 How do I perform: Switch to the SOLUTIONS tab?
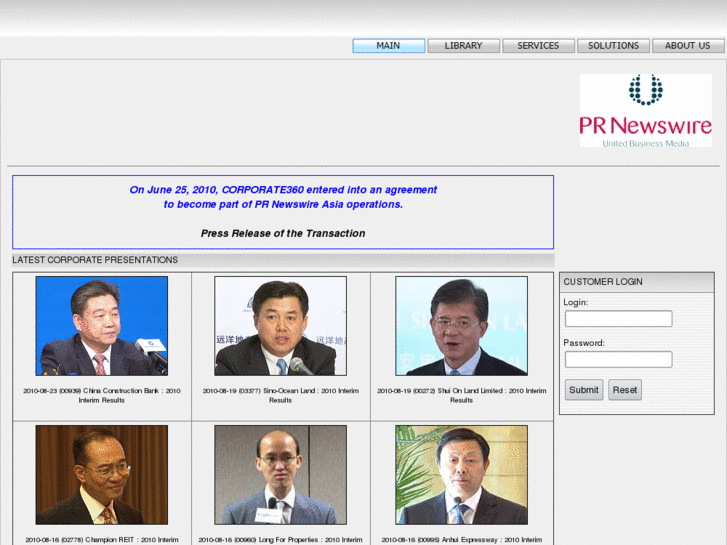pos(613,45)
